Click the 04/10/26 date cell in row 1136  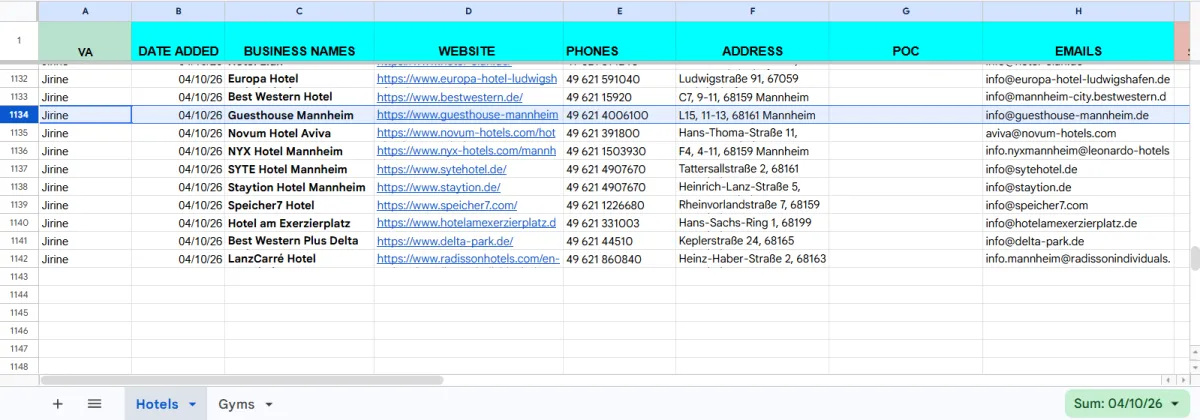(x=178, y=151)
